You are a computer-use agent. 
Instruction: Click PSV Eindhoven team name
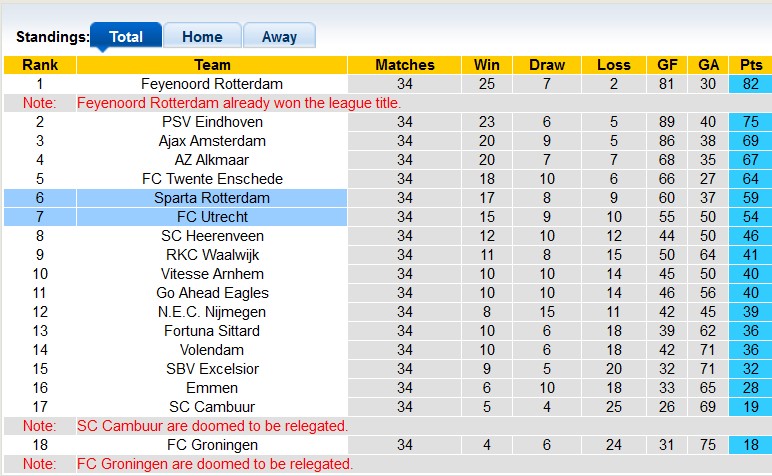[212, 122]
